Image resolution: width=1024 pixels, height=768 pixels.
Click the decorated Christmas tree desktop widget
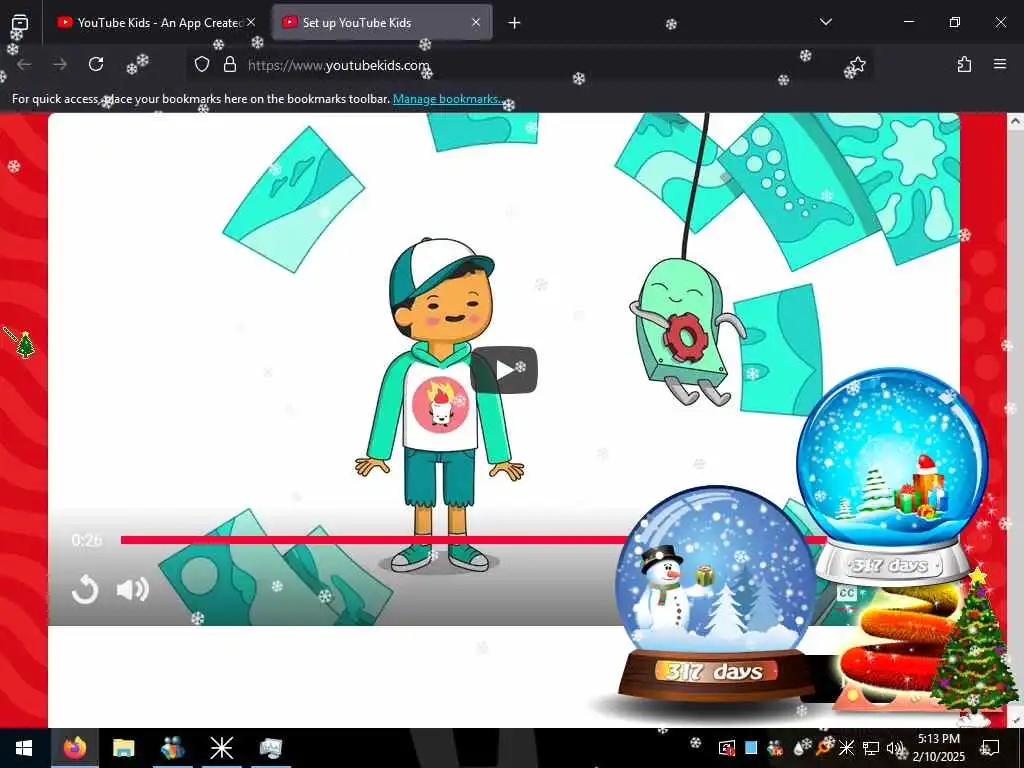(974, 640)
